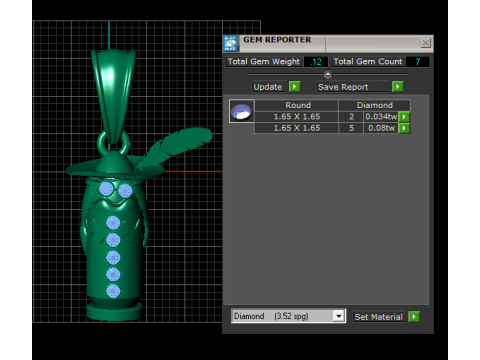Click the quantity 5 cell
The image size is (480, 360).
click(x=351, y=128)
